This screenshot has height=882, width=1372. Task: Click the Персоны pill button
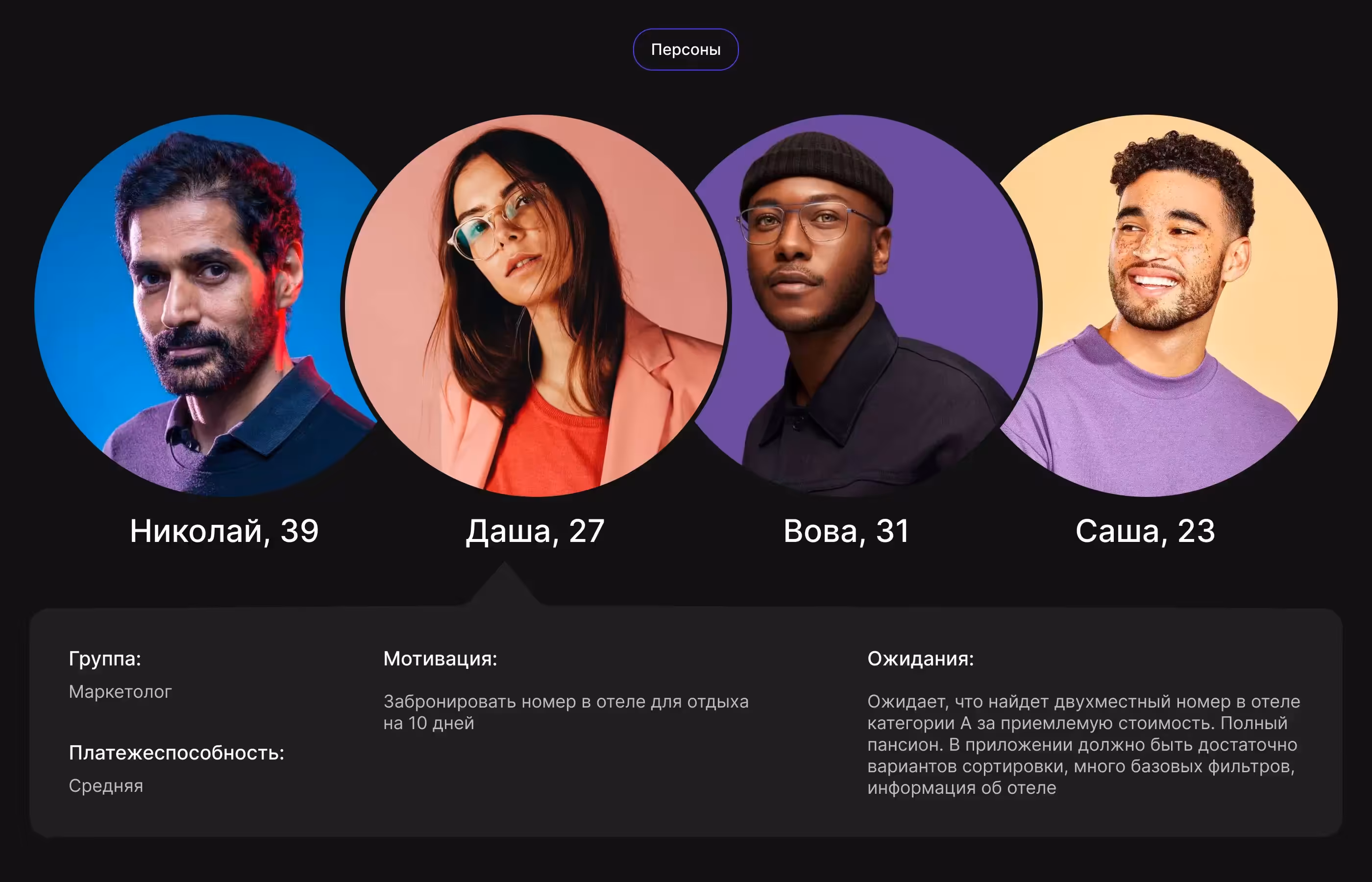pos(686,49)
